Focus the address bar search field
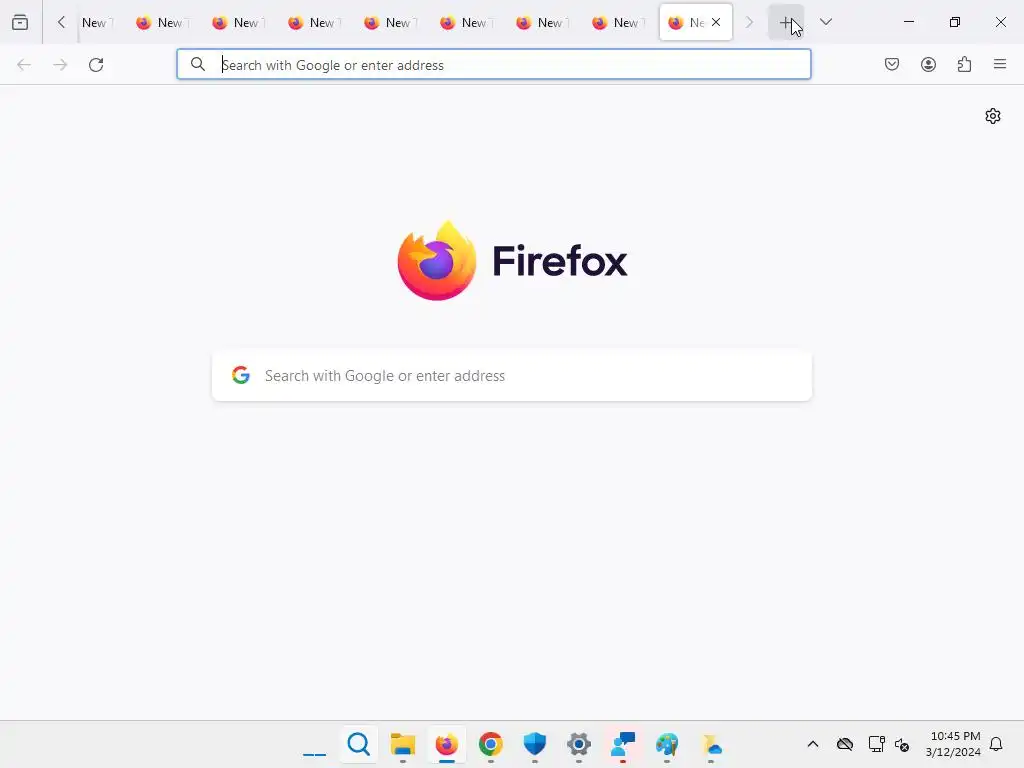1024x768 pixels. [494, 65]
